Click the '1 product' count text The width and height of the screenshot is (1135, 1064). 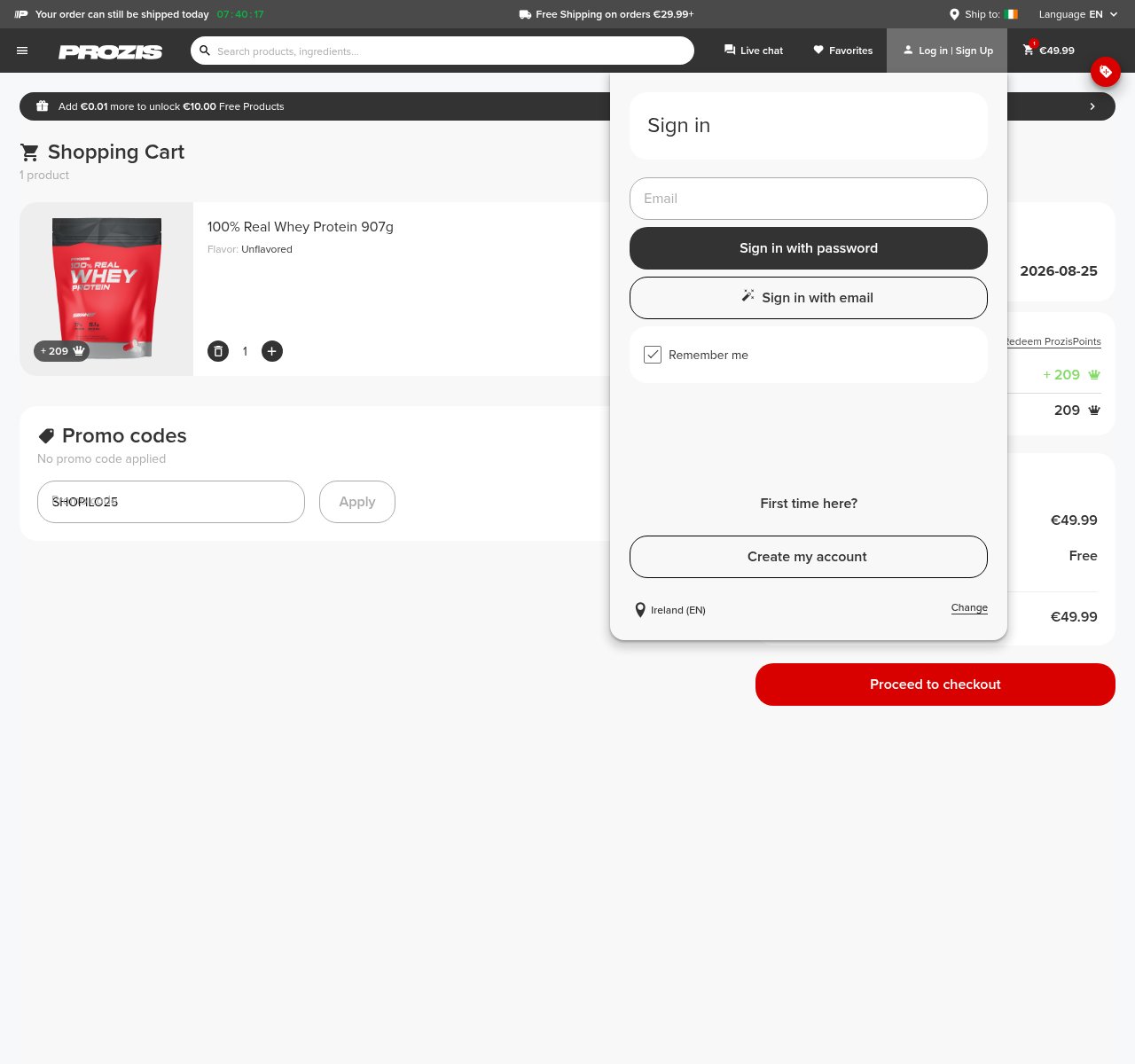point(44,176)
